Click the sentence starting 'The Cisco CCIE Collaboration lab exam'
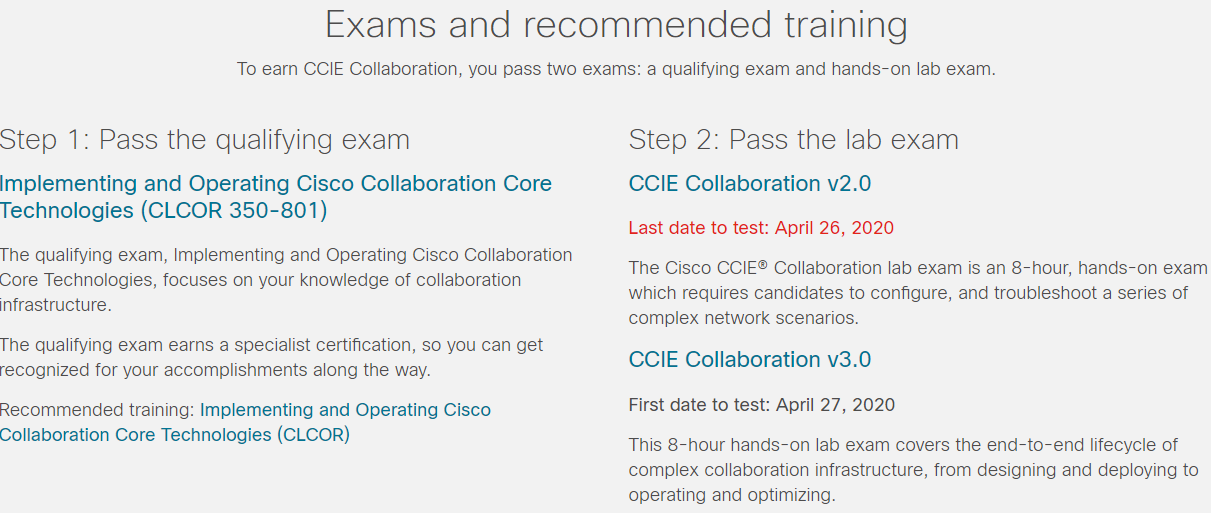This screenshot has width=1211, height=513. coord(918,293)
